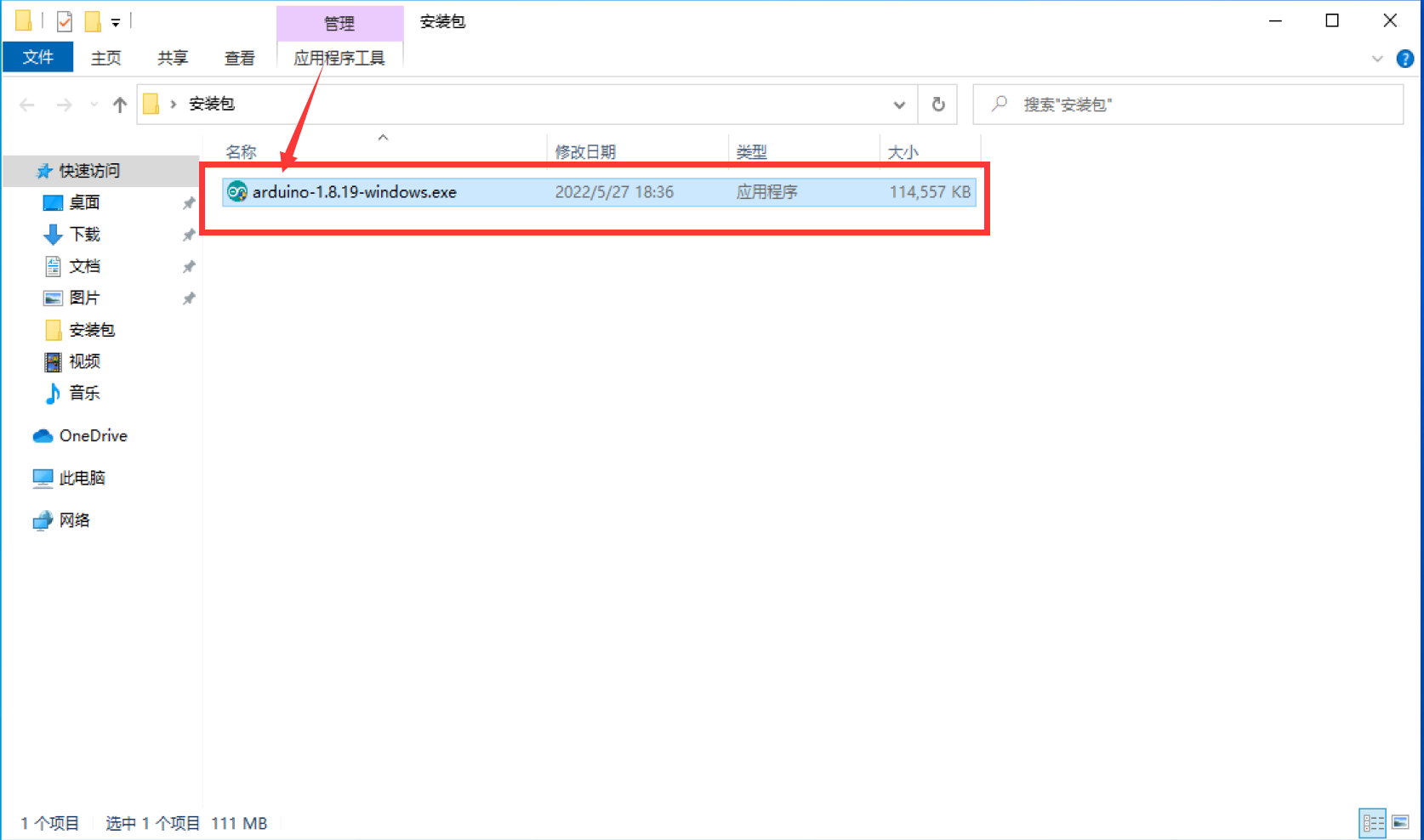Open the 文件 menu
Screen dimensions: 1424x840
(37, 57)
